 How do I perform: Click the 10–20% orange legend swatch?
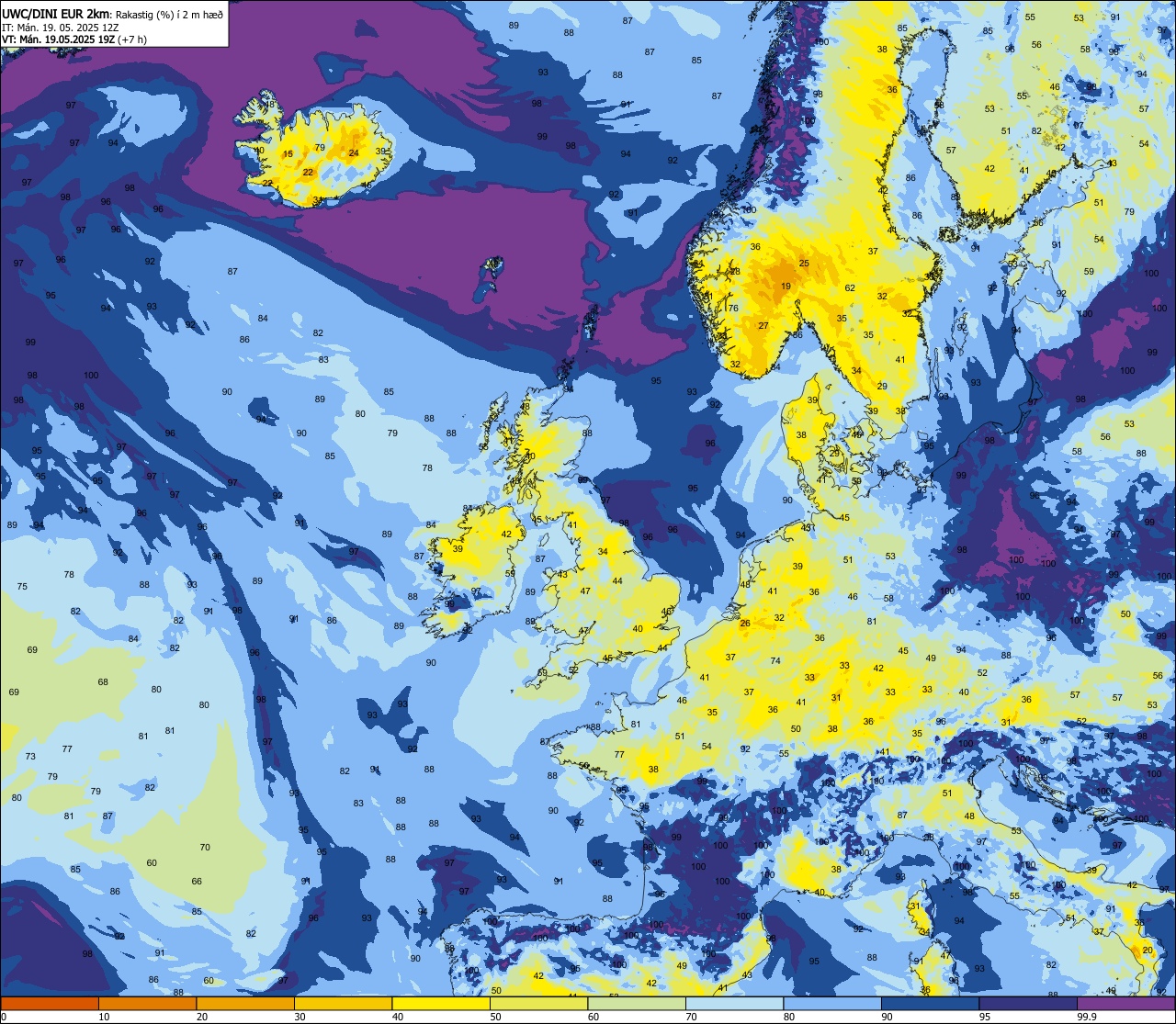[x=147, y=1003]
